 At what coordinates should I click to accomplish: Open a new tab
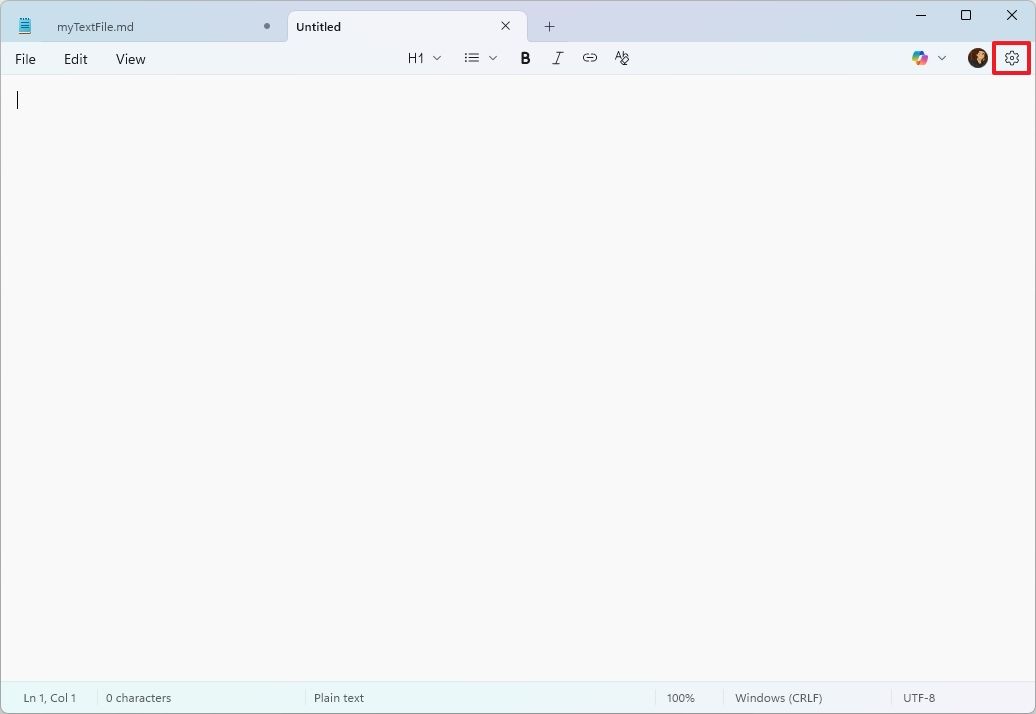coord(549,26)
